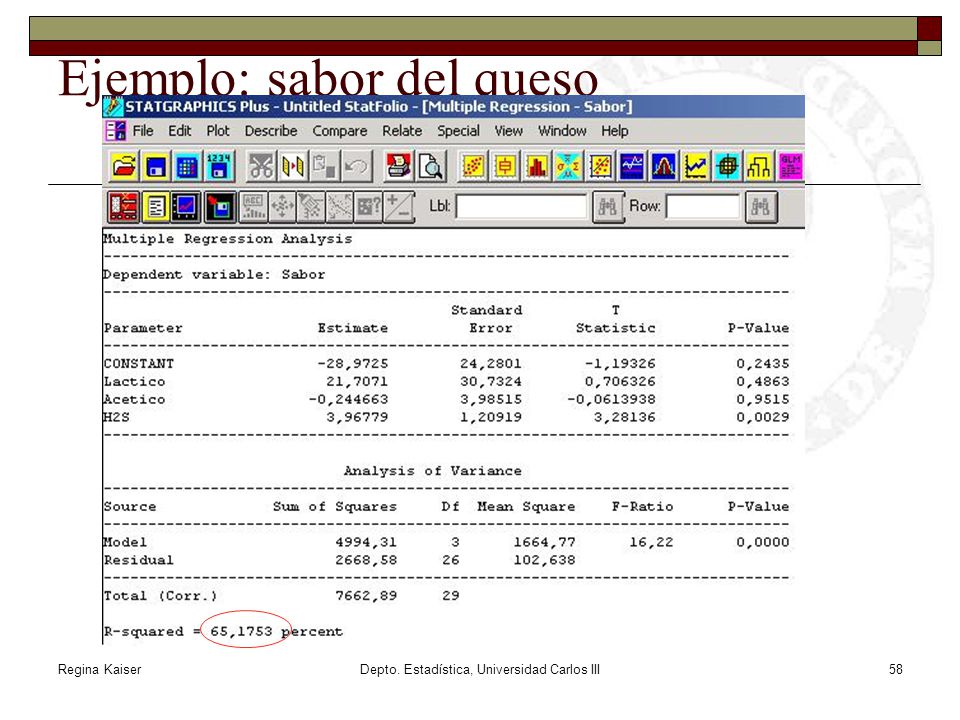Click the Model F-Ratio 16,22
This screenshot has height=720, width=960.
[651, 542]
